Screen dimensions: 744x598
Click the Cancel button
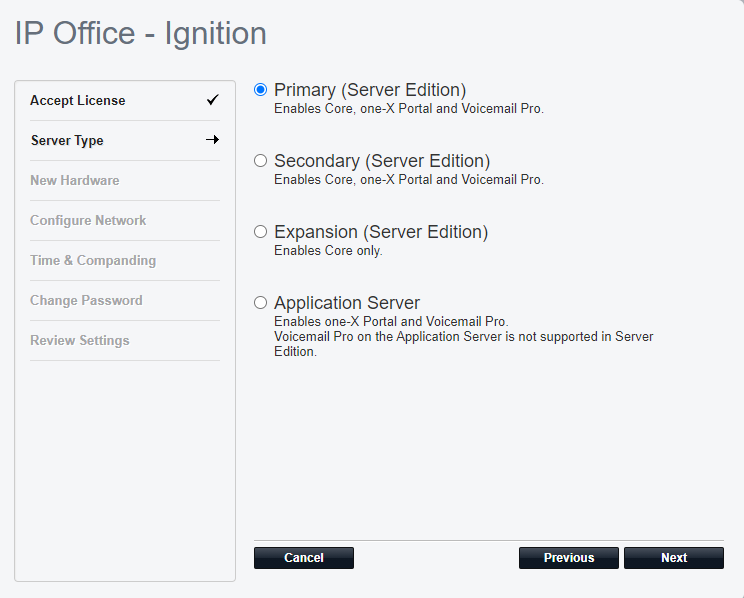[304, 558]
